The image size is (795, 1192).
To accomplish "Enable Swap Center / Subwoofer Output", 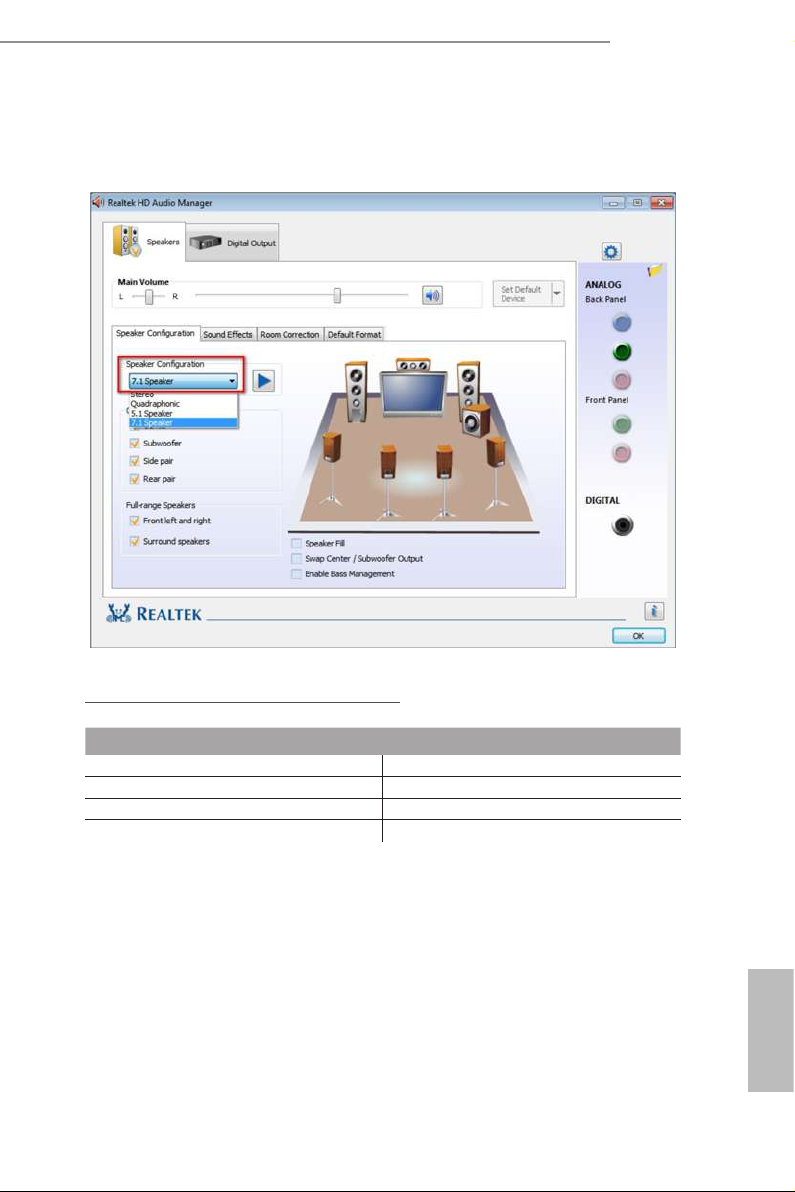I will 296,559.
